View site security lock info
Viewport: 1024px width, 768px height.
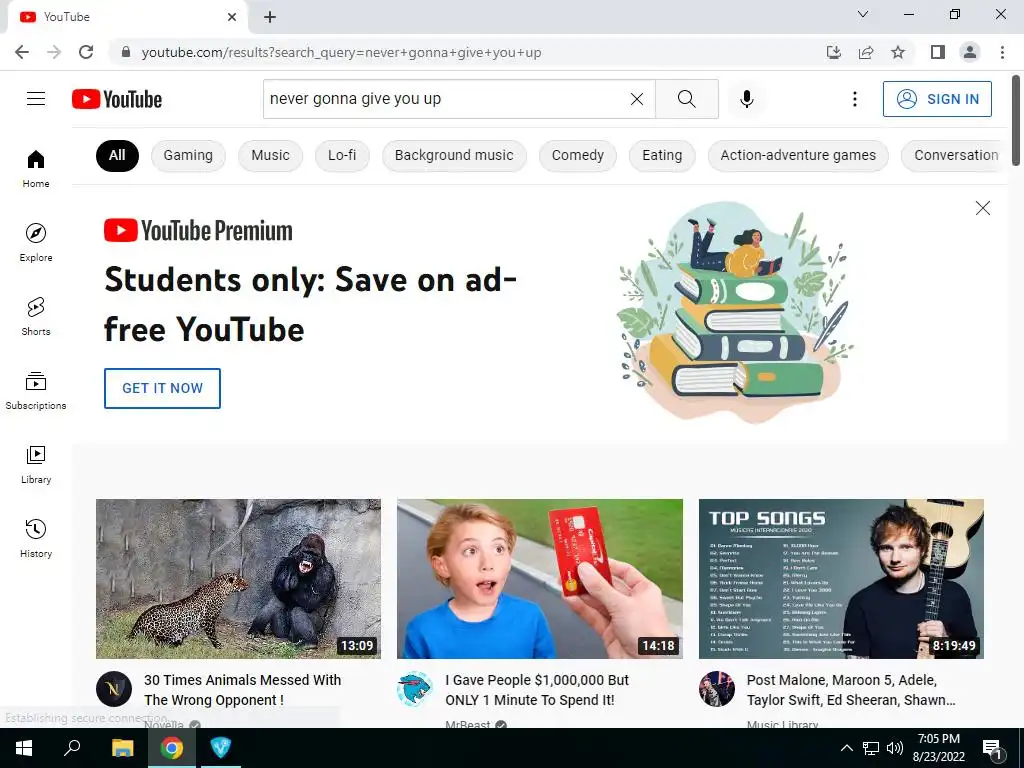(126, 52)
